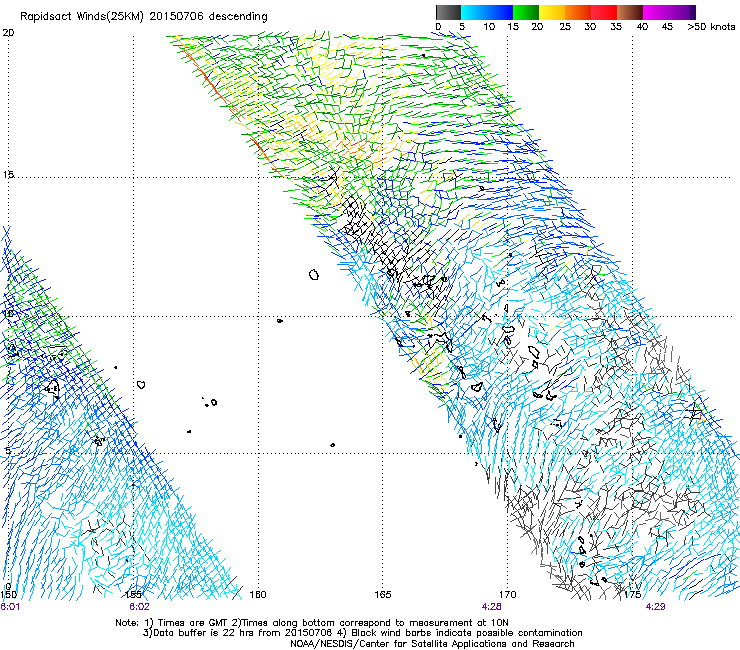Click the 'Rapidscat Winds(25KM) 20150706 descending' title
Image resolution: width=740 pixels, height=650 pixels.
pyautogui.click(x=143, y=17)
